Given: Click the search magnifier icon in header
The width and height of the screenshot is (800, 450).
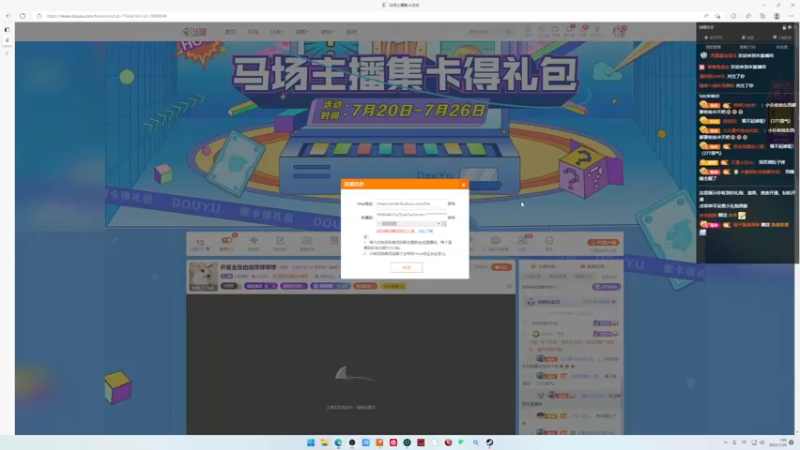Looking at the screenshot, I should [x=509, y=32].
